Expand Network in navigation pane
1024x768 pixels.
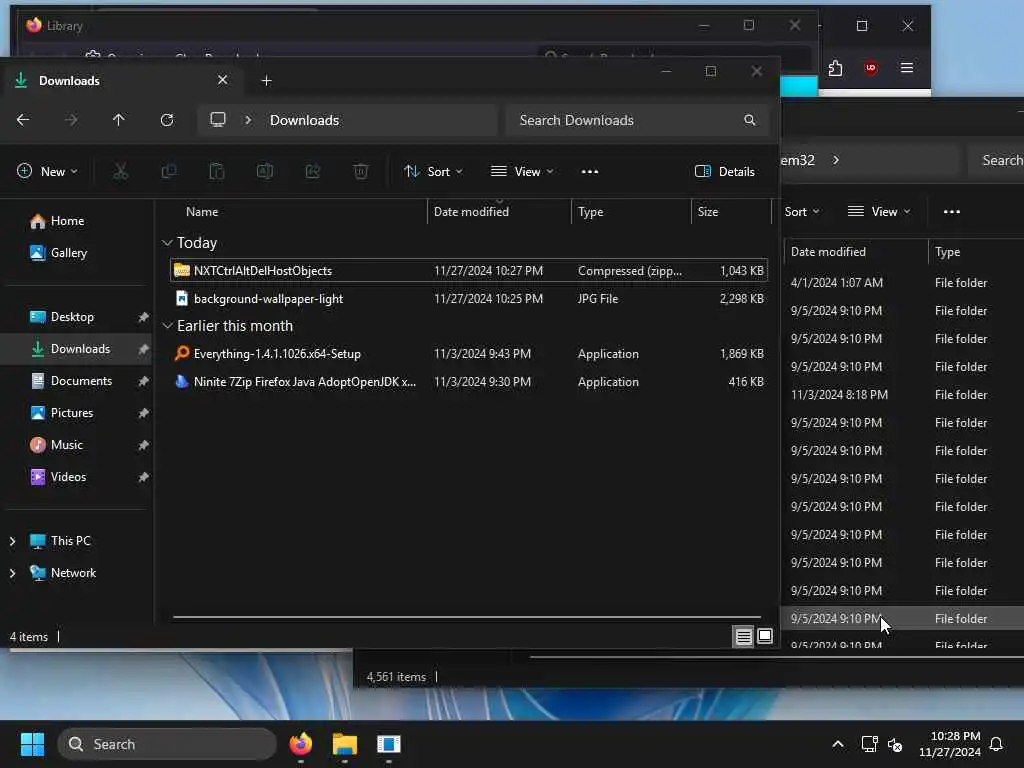pyautogui.click(x=12, y=573)
